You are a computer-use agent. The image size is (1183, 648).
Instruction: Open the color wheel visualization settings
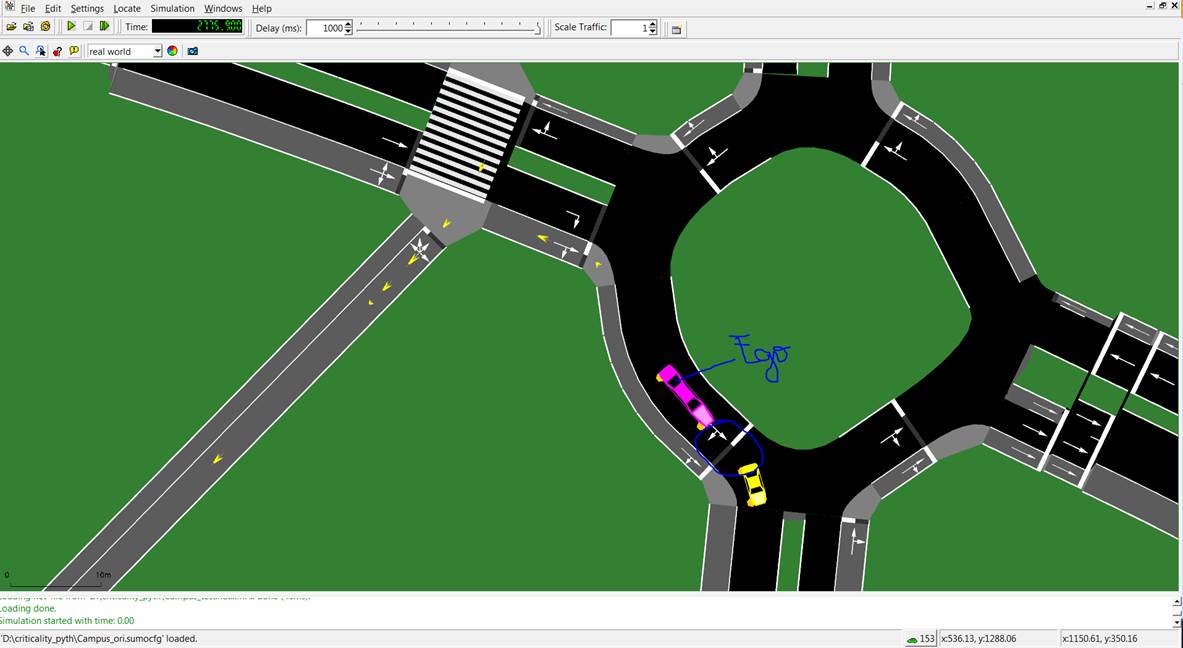pos(172,51)
